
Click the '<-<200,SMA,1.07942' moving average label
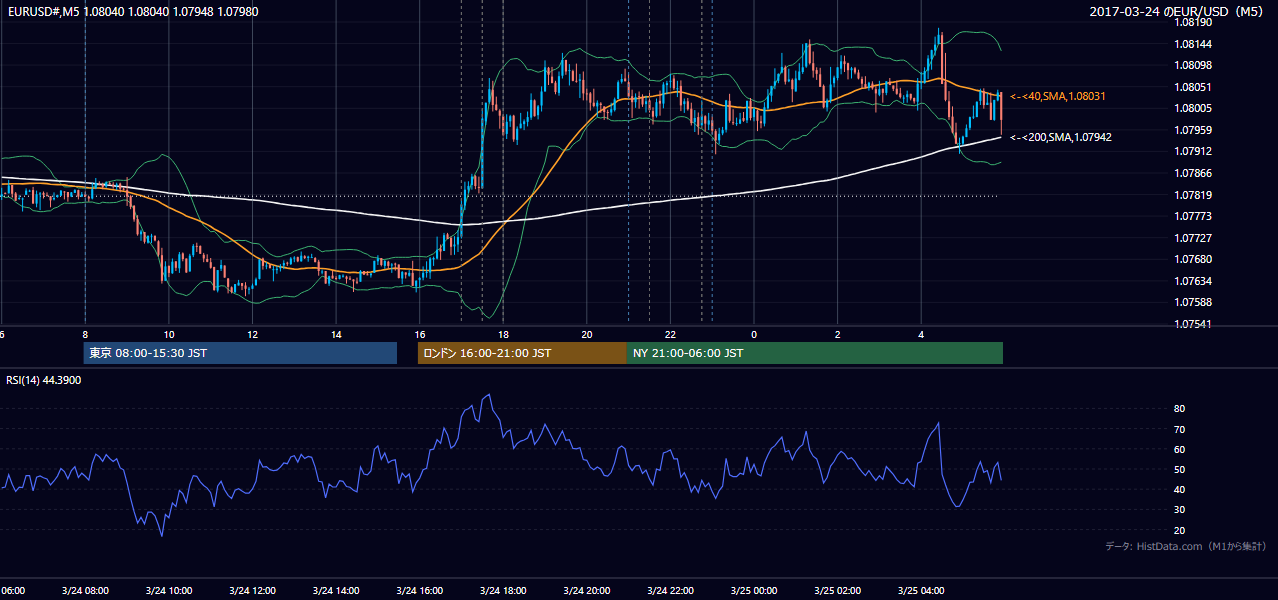pos(1060,137)
